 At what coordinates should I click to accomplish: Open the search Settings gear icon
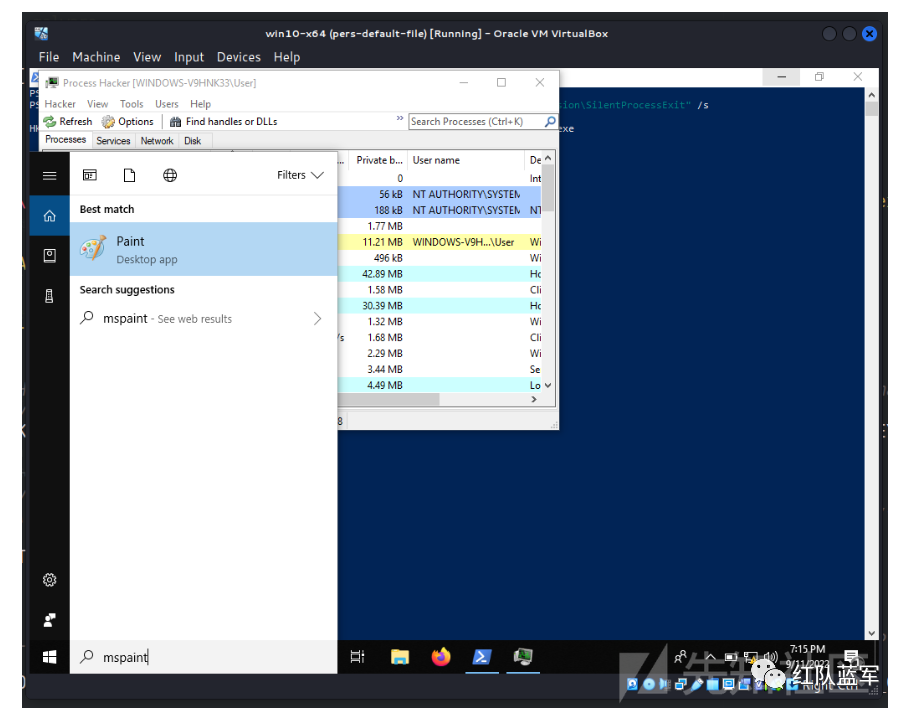pyautogui.click(x=50, y=580)
